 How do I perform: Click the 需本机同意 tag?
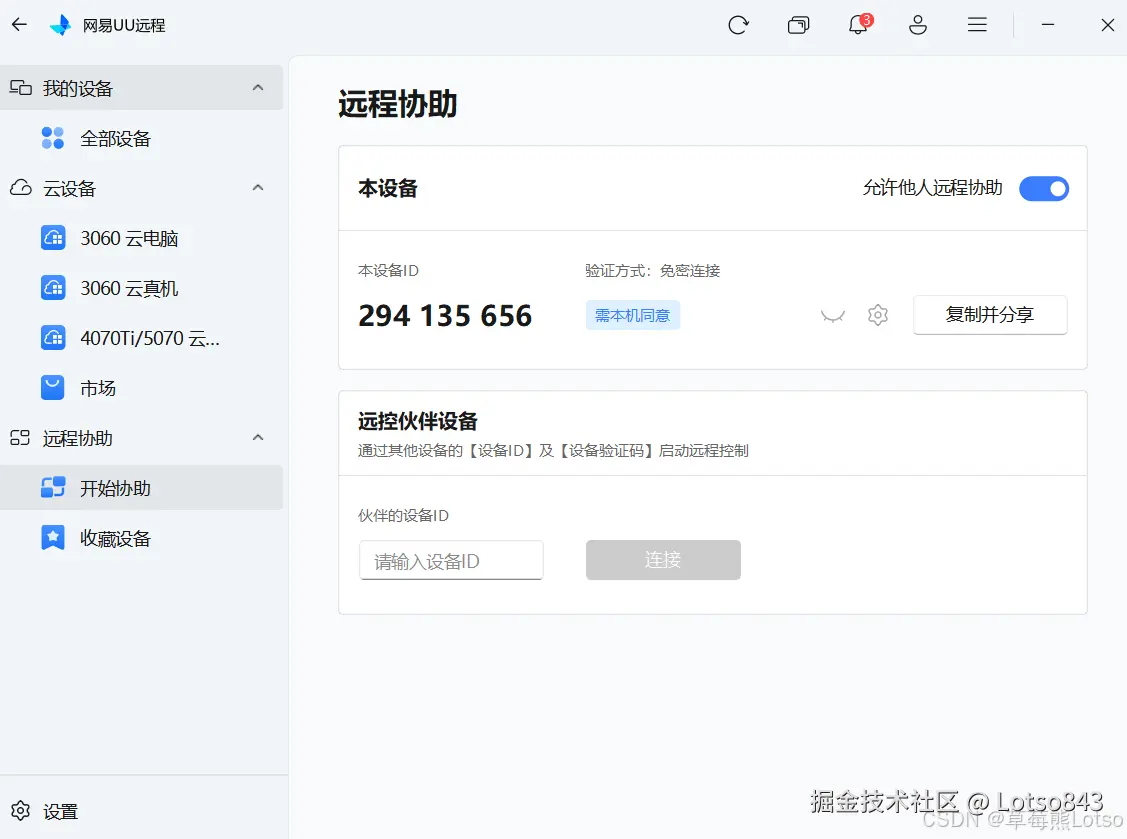click(632, 314)
